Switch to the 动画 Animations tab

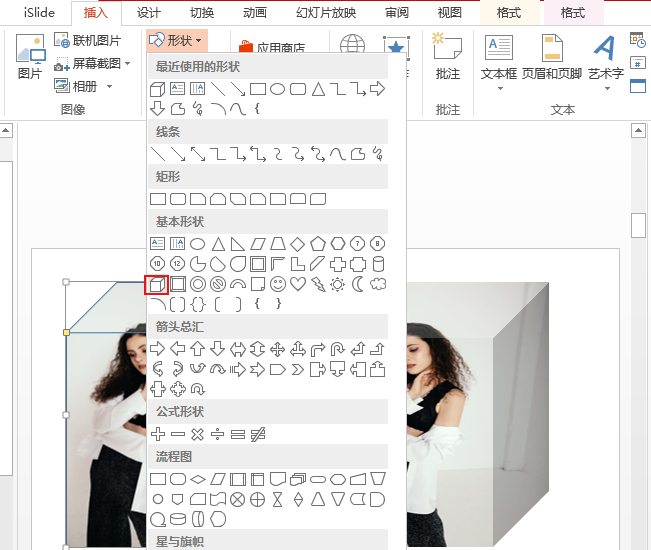[x=255, y=13]
